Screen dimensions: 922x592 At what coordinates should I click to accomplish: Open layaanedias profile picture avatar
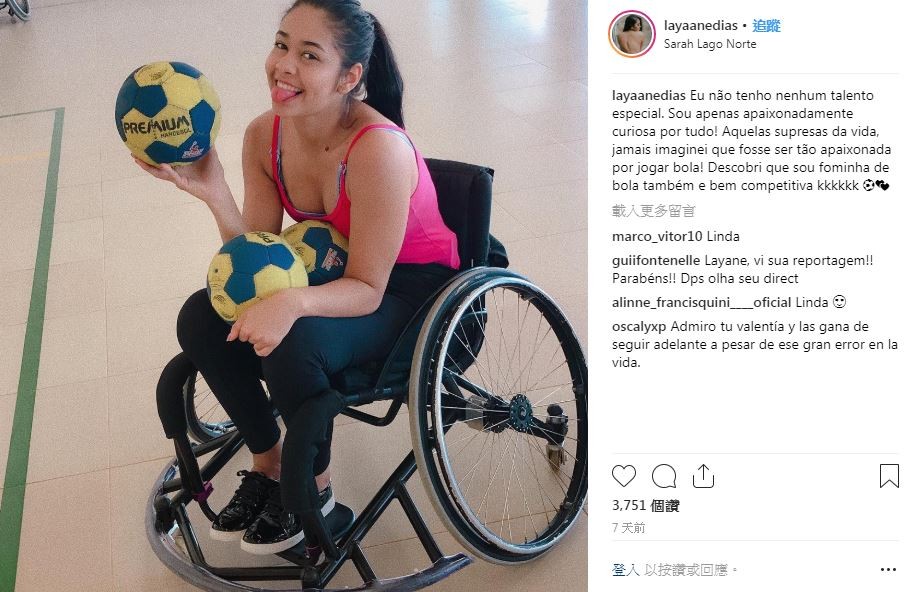(632, 34)
